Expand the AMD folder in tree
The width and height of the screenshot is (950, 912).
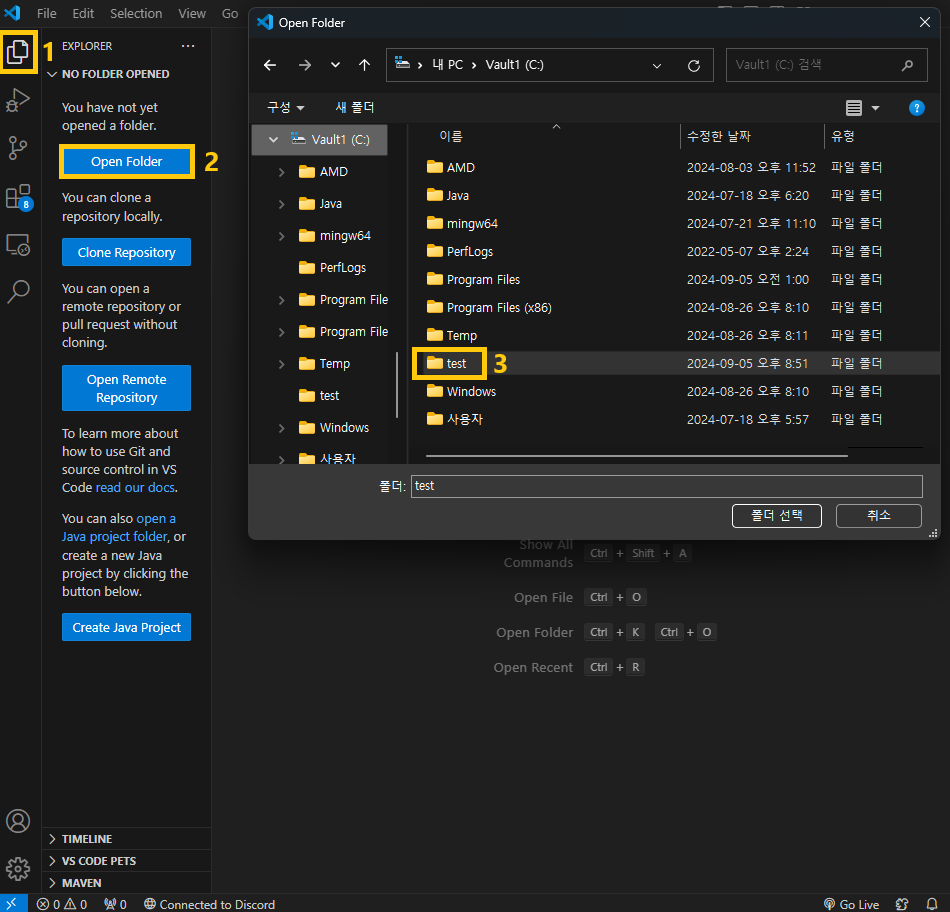[281, 172]
